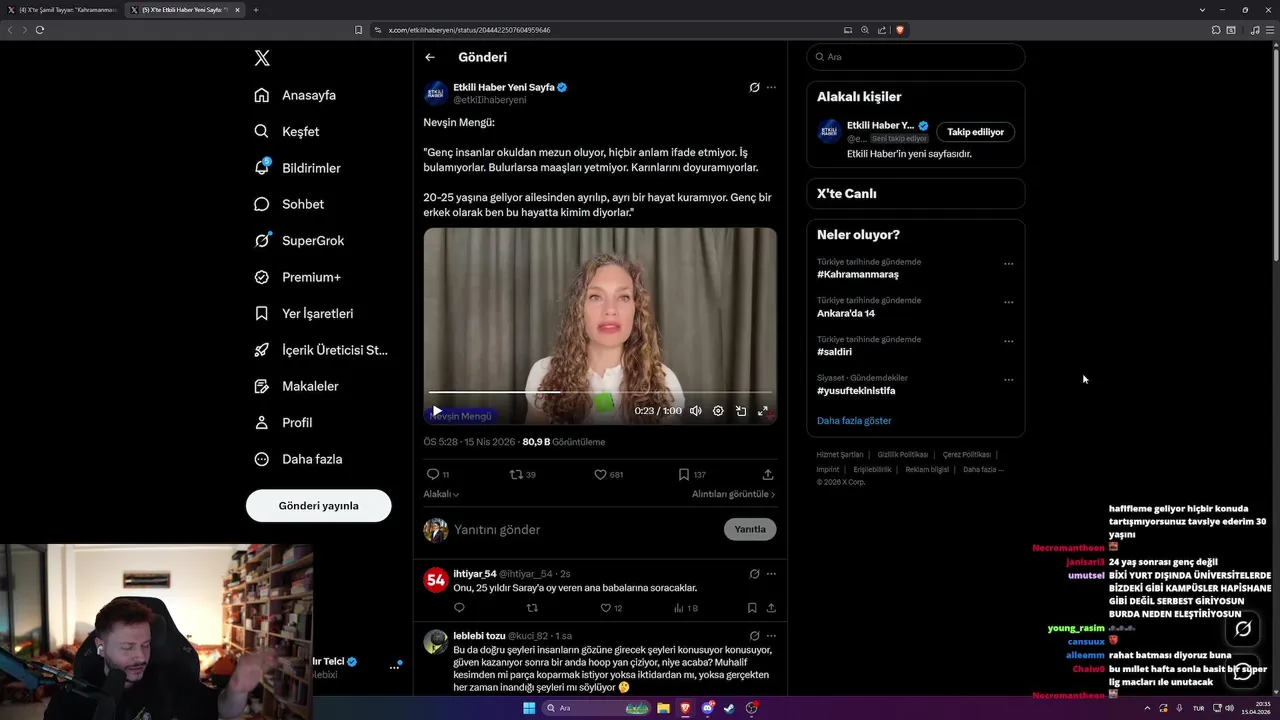Share the main post
Screen dimensions: 1280x720
768,474
